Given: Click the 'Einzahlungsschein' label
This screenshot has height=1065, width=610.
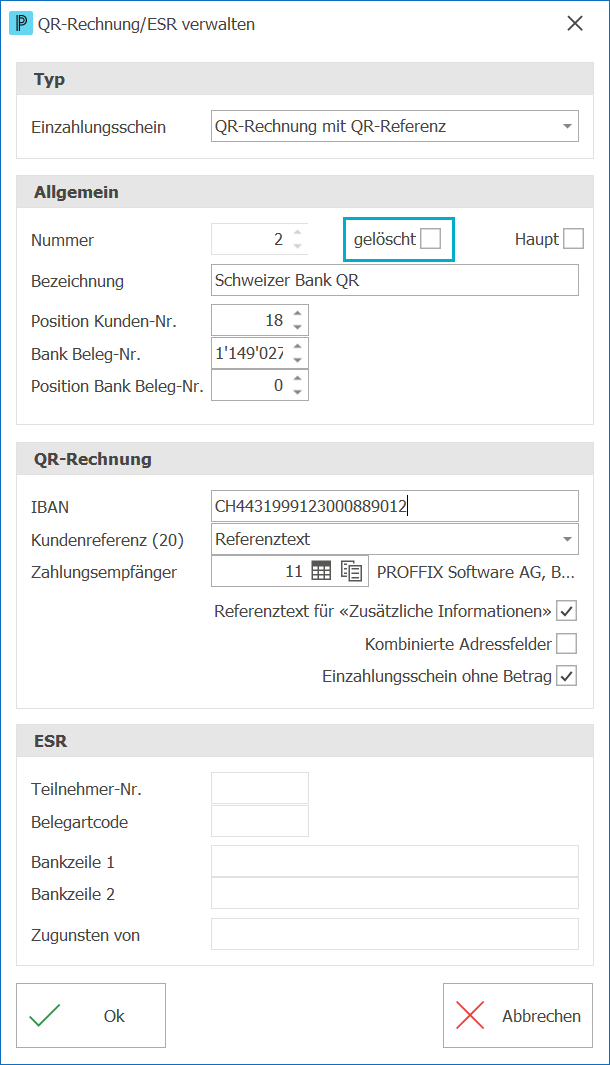Looking at the screenshot, I should [98, 127].
